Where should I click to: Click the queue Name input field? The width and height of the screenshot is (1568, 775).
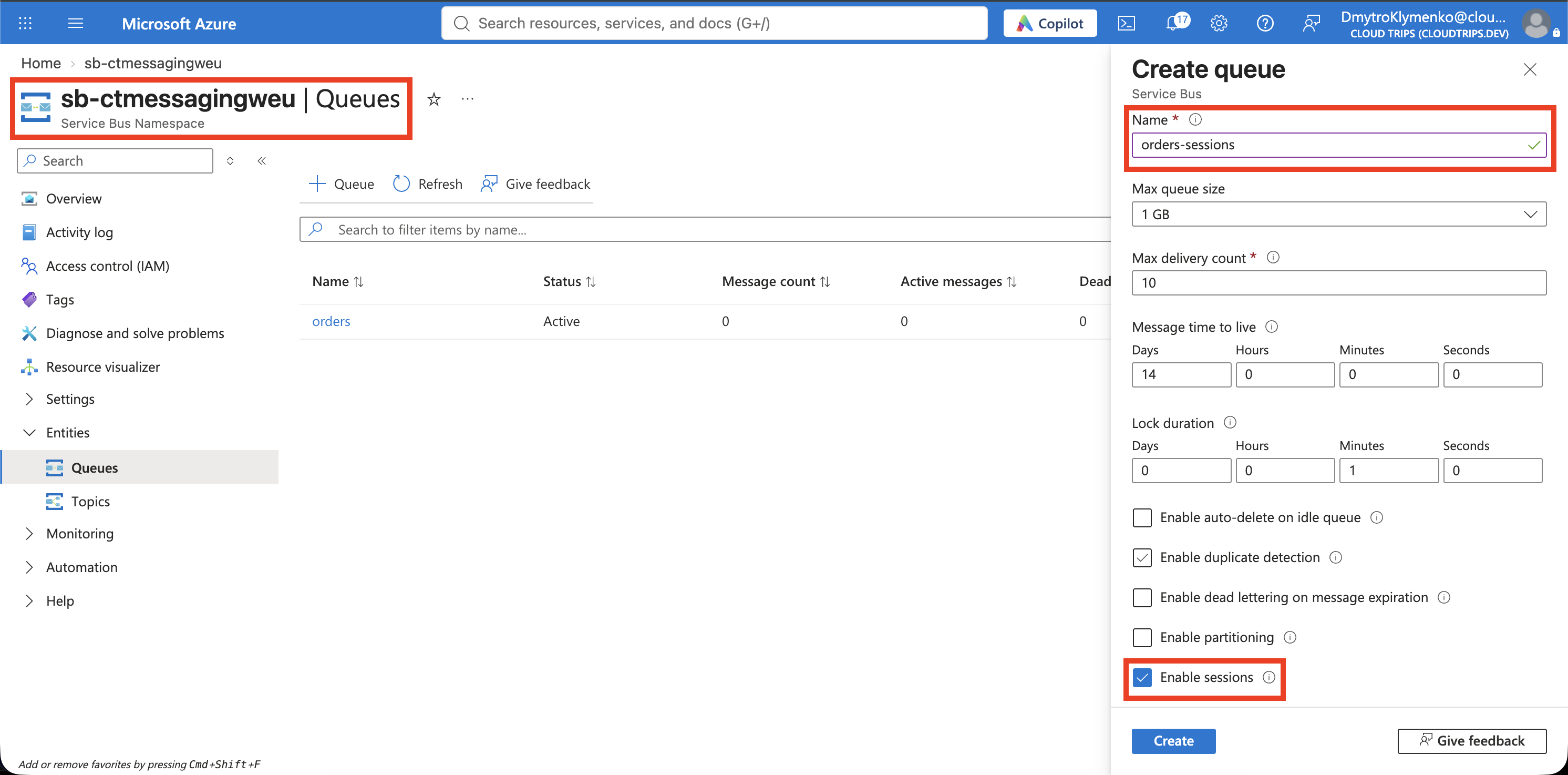(x=1338, y=145)
